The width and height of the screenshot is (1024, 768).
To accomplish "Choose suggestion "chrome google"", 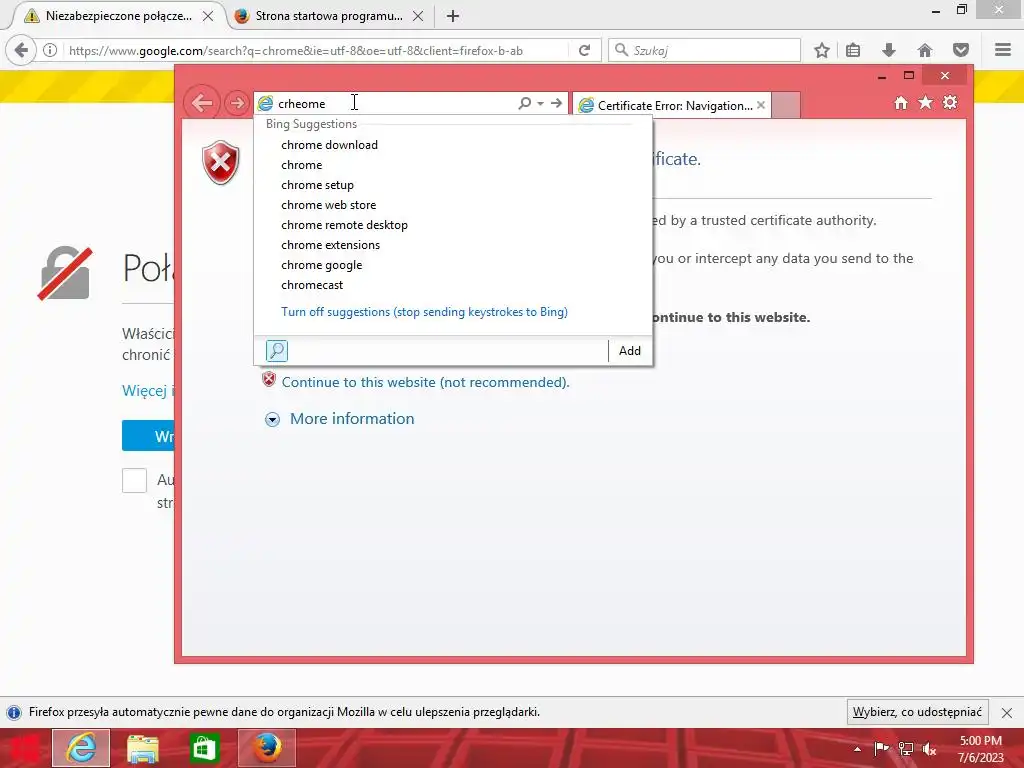I will click(321, 265).
